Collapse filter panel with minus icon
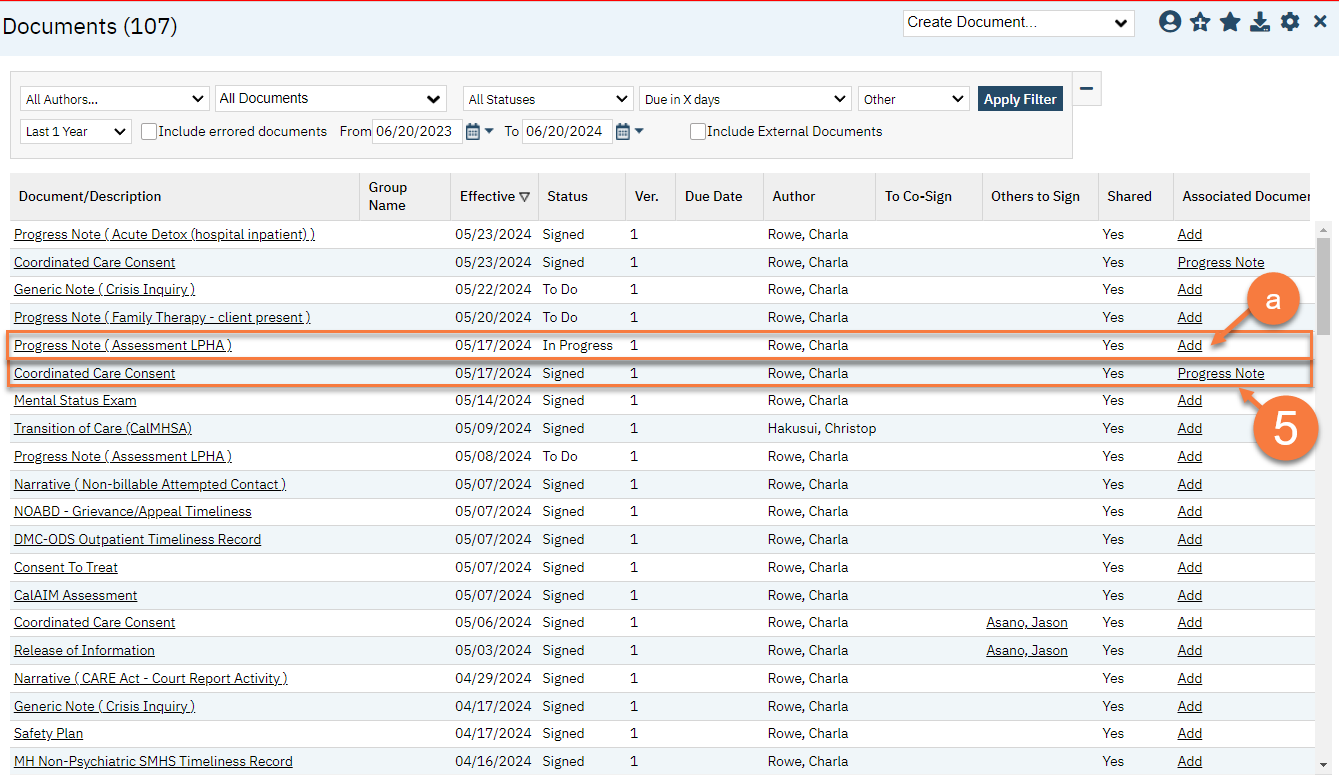 pos(1086,89)
